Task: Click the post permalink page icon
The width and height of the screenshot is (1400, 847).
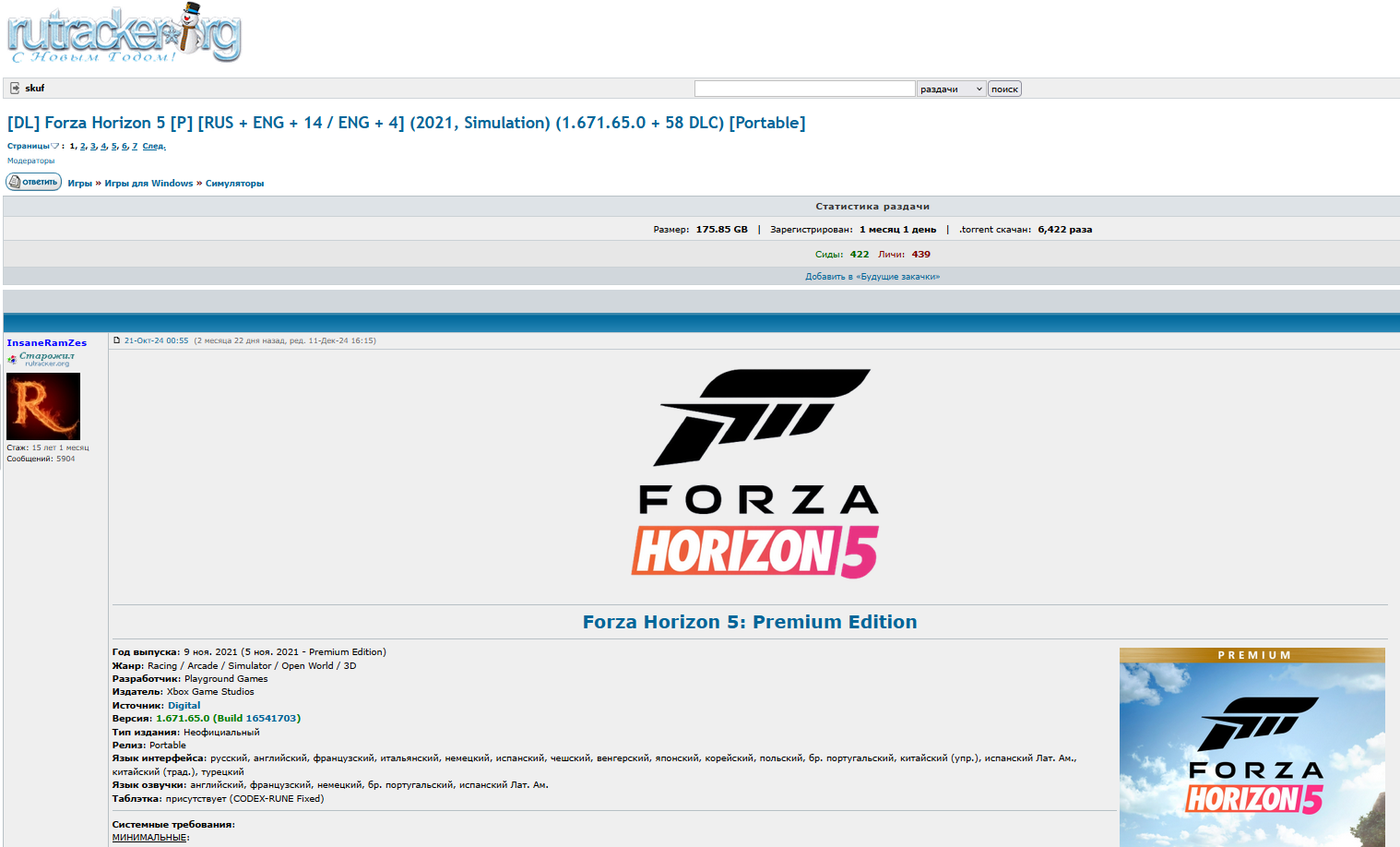Action: coord(117,340)
